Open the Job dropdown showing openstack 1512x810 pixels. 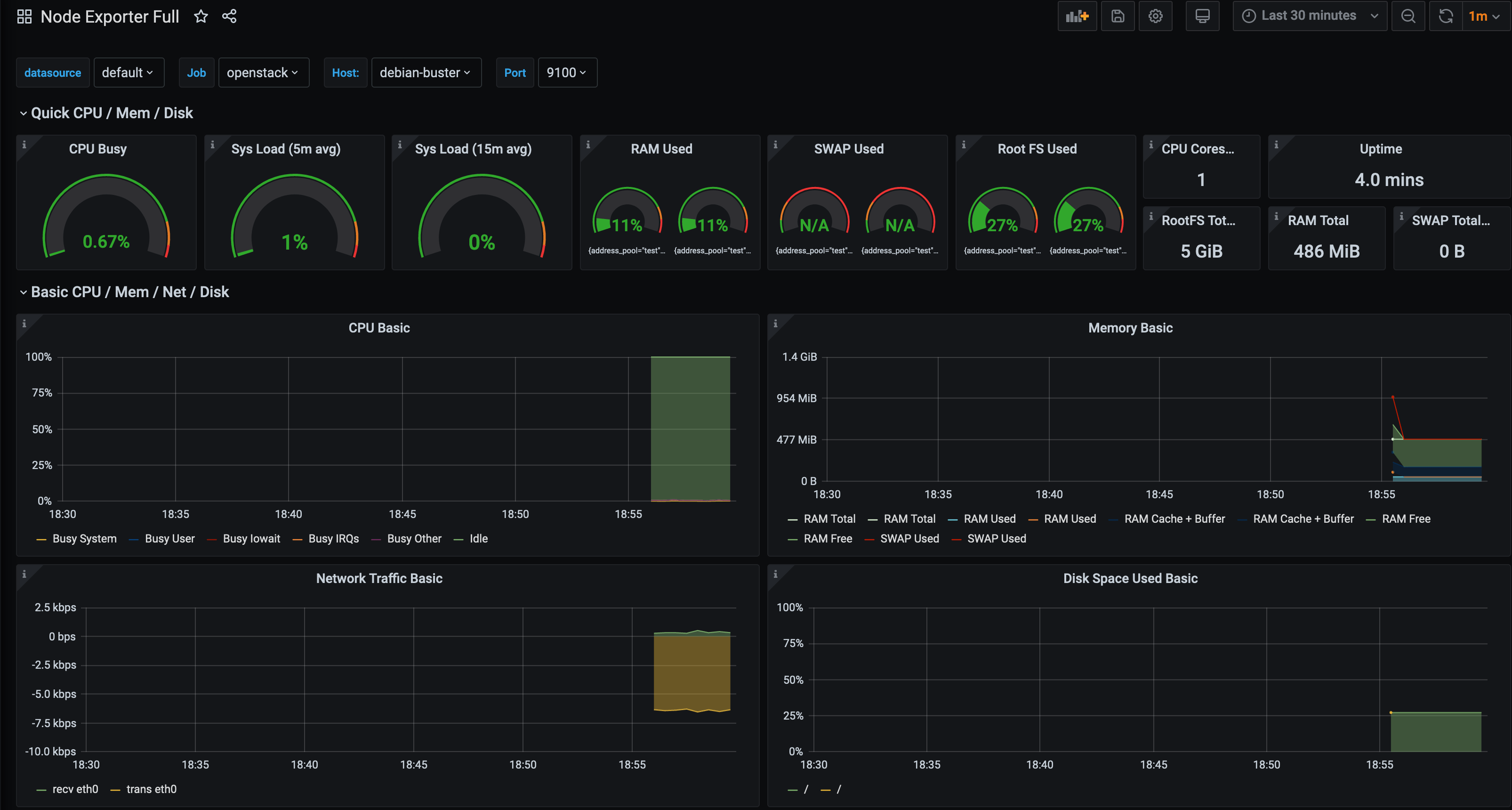(264, 72)
